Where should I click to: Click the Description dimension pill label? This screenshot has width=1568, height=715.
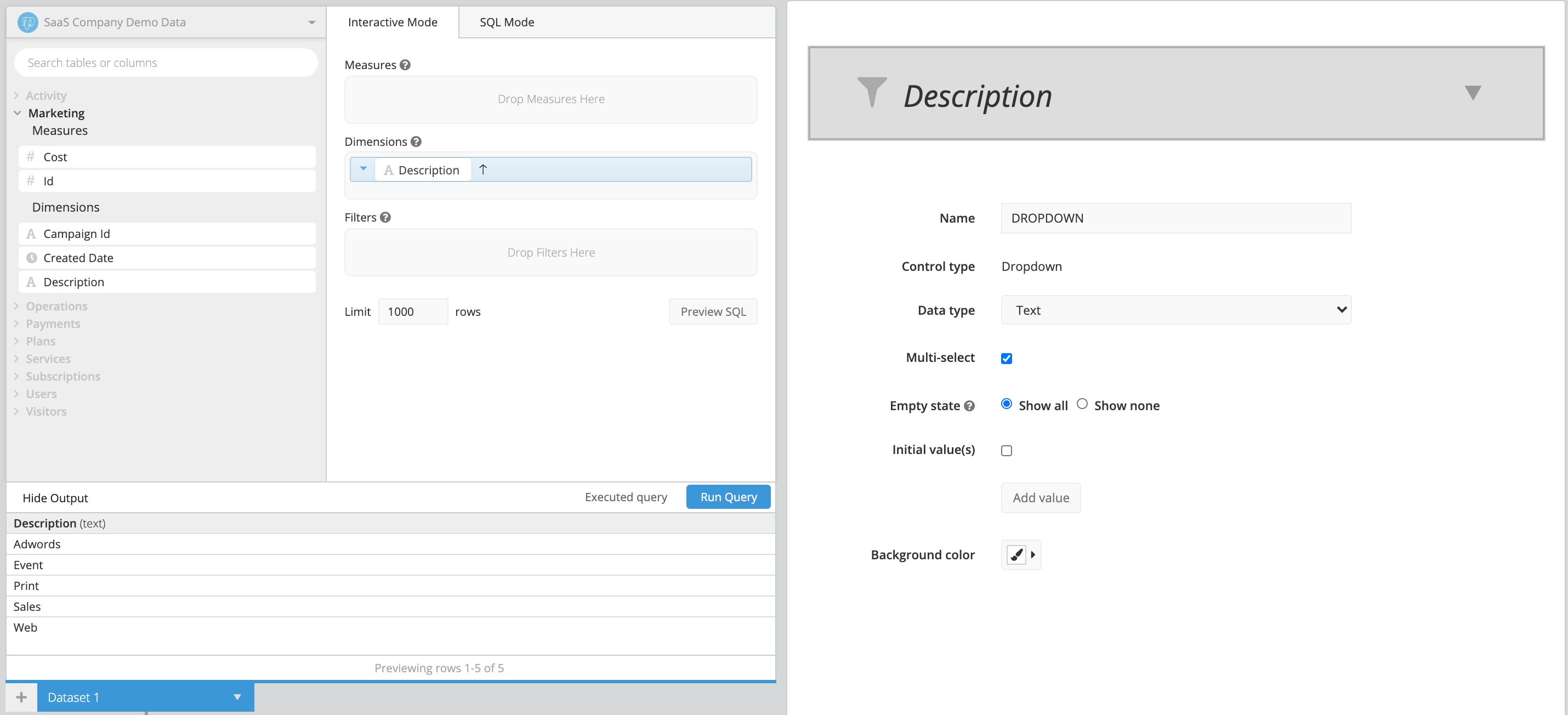tap(424, 171)
